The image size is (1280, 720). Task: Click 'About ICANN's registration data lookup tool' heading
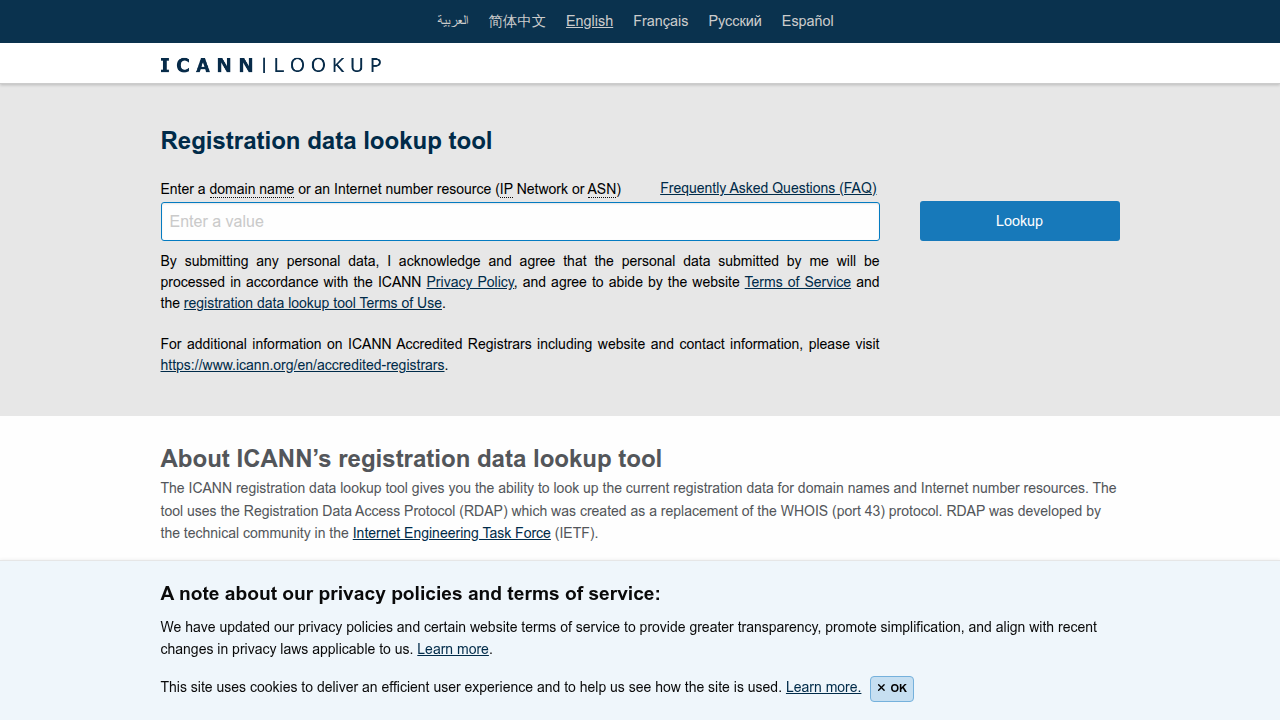(411, 459)
